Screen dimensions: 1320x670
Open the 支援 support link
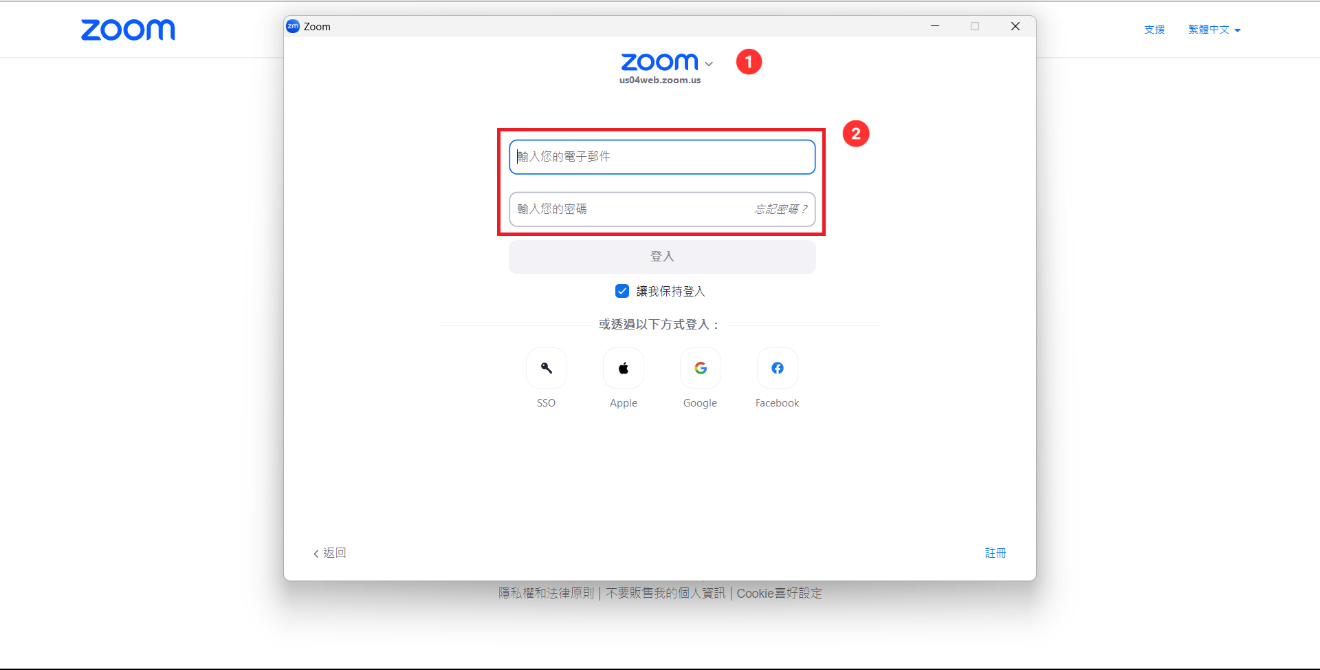[x=1154, y=30]
